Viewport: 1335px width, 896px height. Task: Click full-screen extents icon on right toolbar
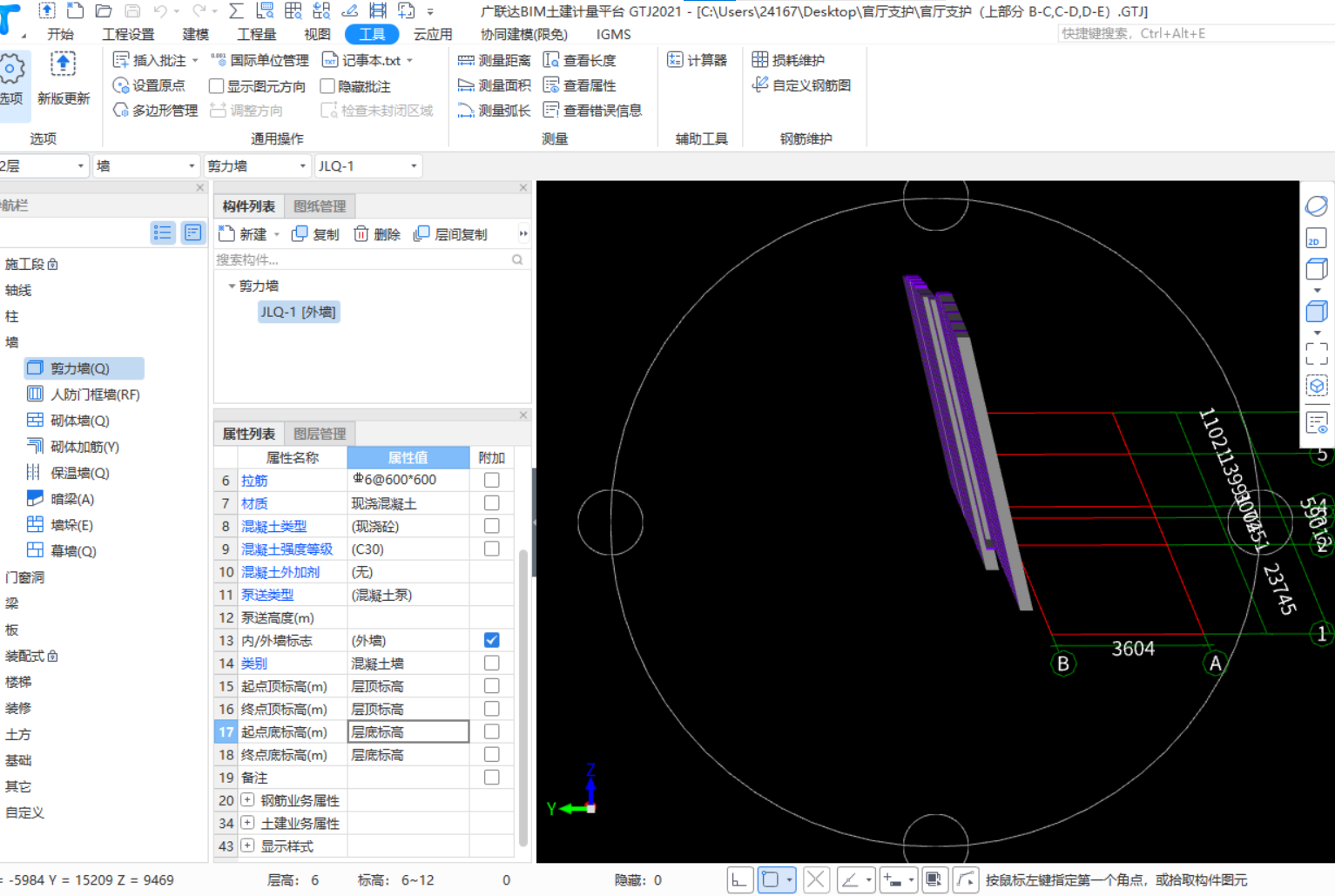click(x=1316, y=354)
